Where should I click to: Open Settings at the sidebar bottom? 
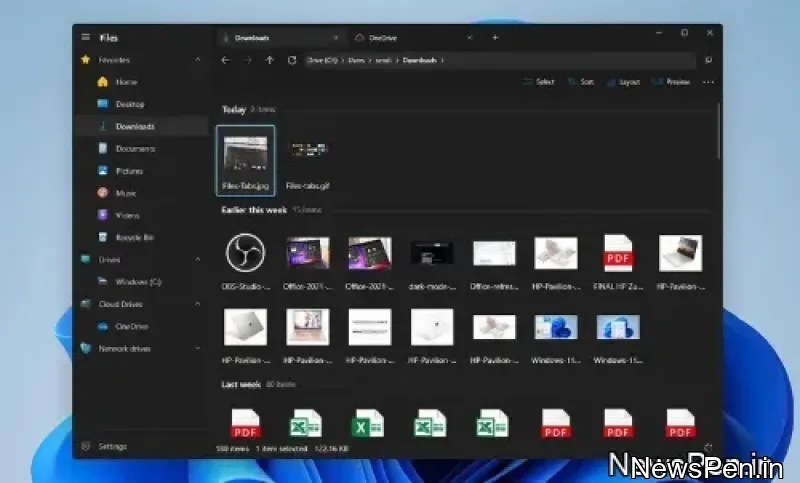(112, 446)
